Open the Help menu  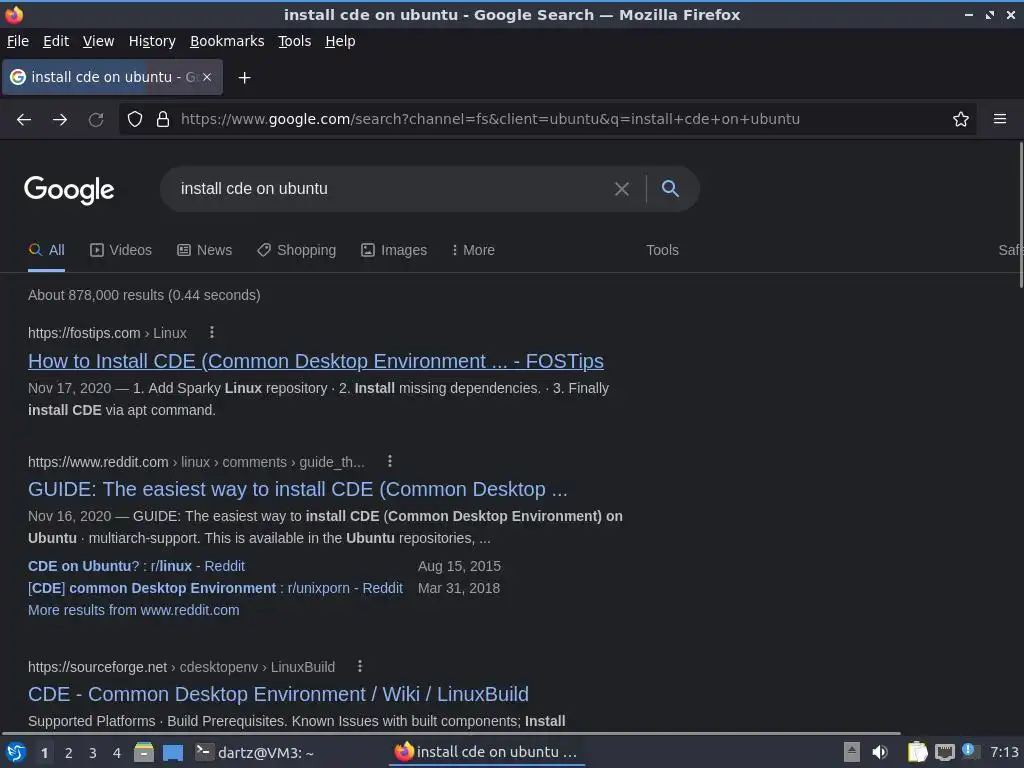pos(340,41)
